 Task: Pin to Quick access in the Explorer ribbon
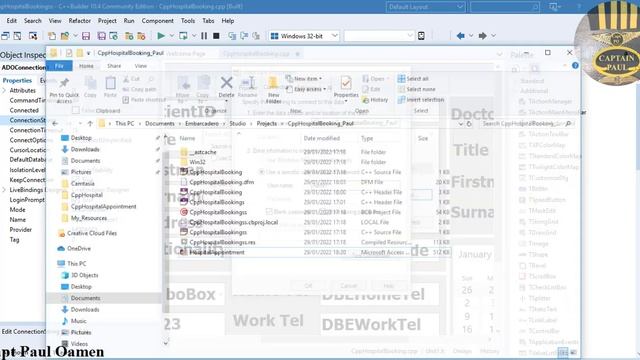coord(64,89)
